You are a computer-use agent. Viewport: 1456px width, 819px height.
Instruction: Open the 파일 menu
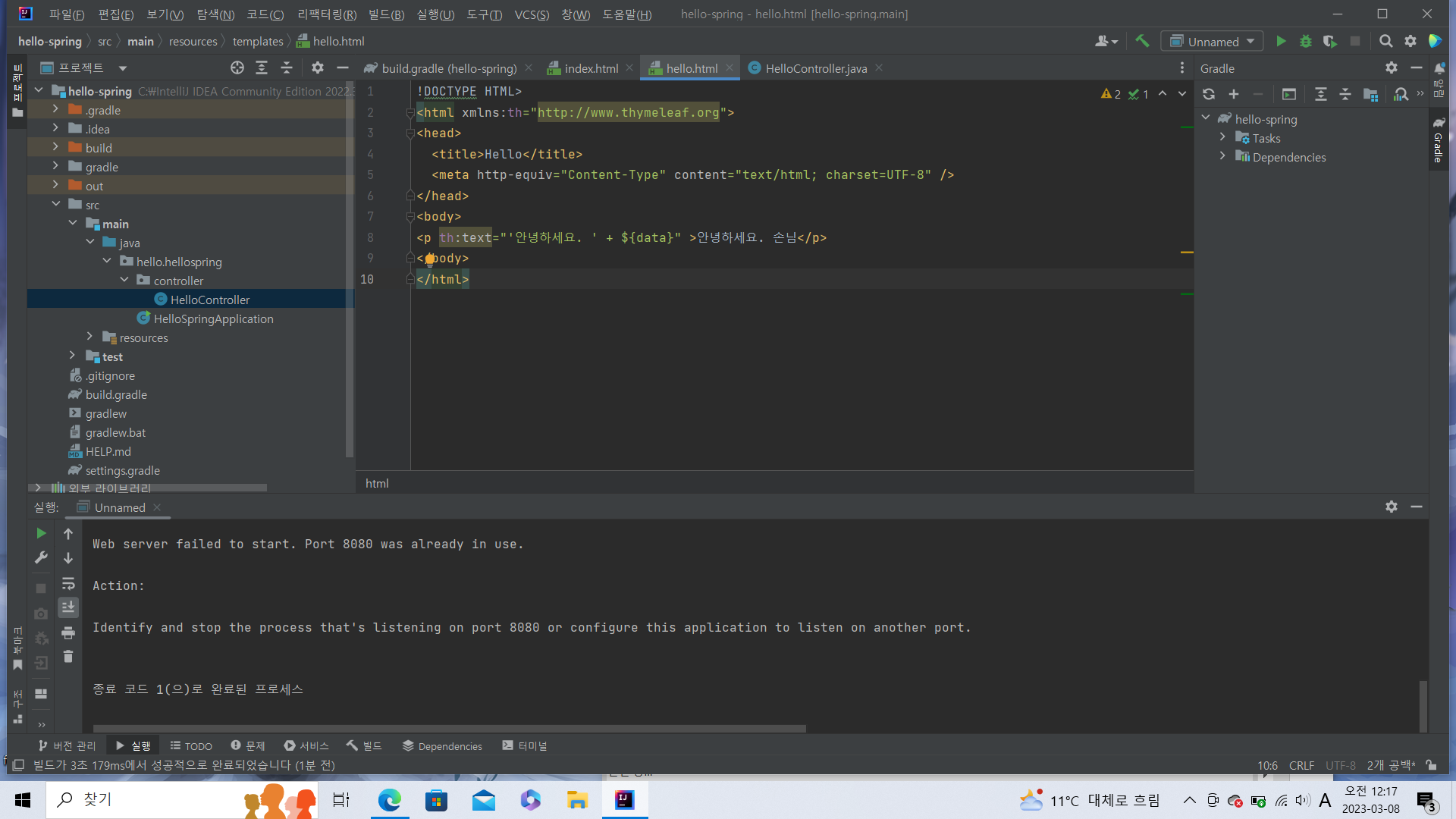coord(66,14)
